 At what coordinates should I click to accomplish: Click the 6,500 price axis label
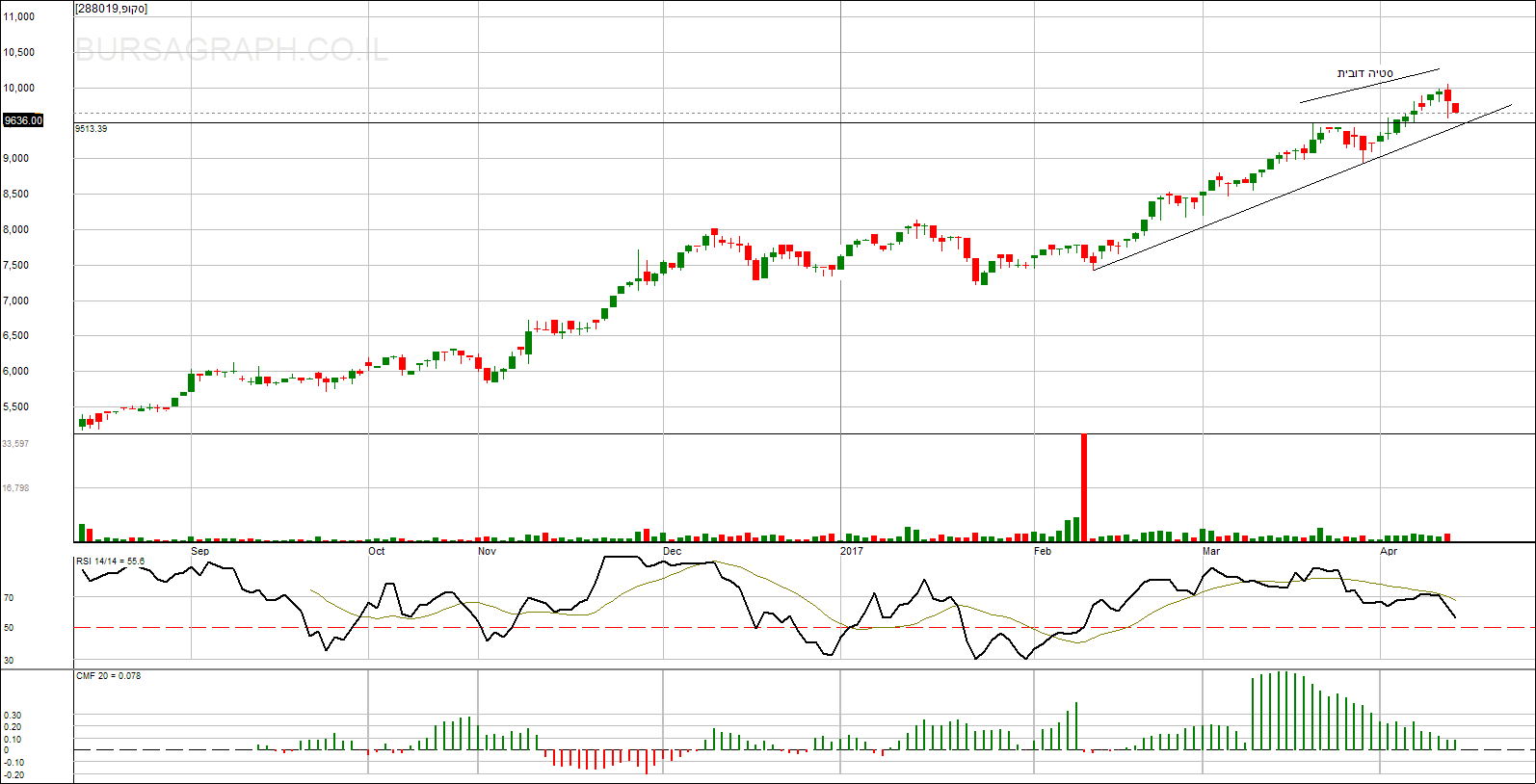click(15, 335)
